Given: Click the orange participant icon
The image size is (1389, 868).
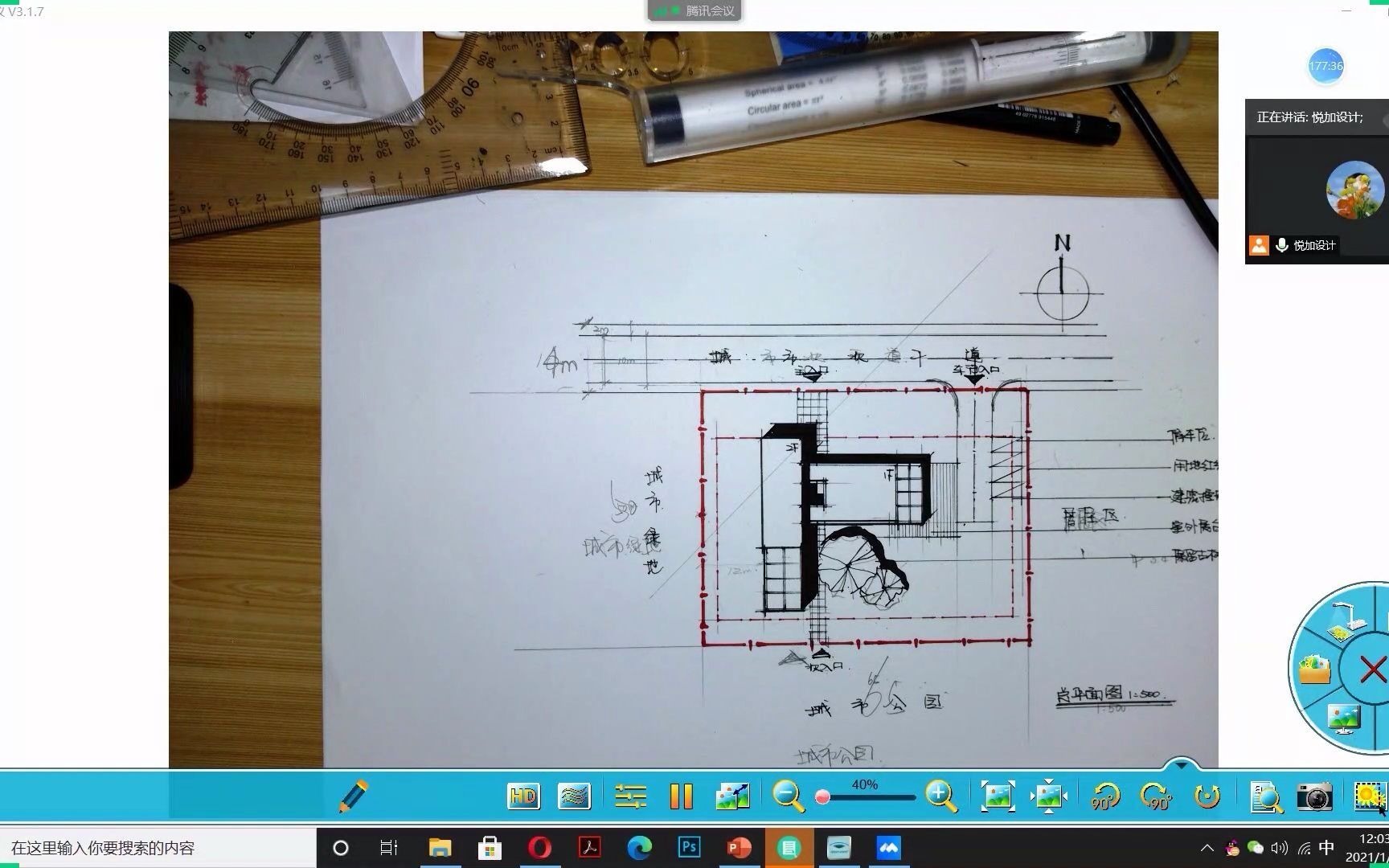Looking at the screenshot, I should pos(1259,245).
